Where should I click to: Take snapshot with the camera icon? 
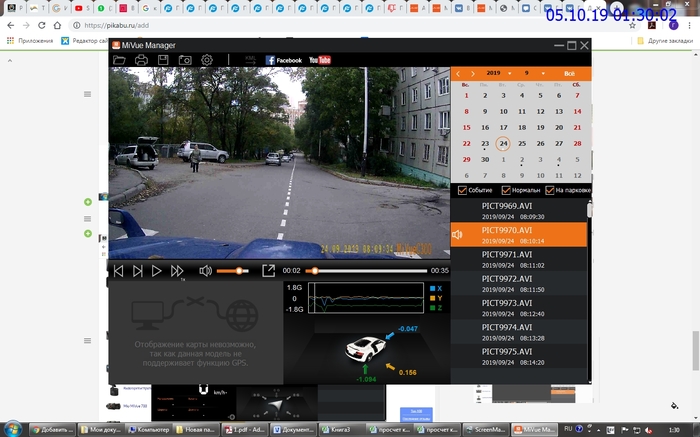[185, 60]
